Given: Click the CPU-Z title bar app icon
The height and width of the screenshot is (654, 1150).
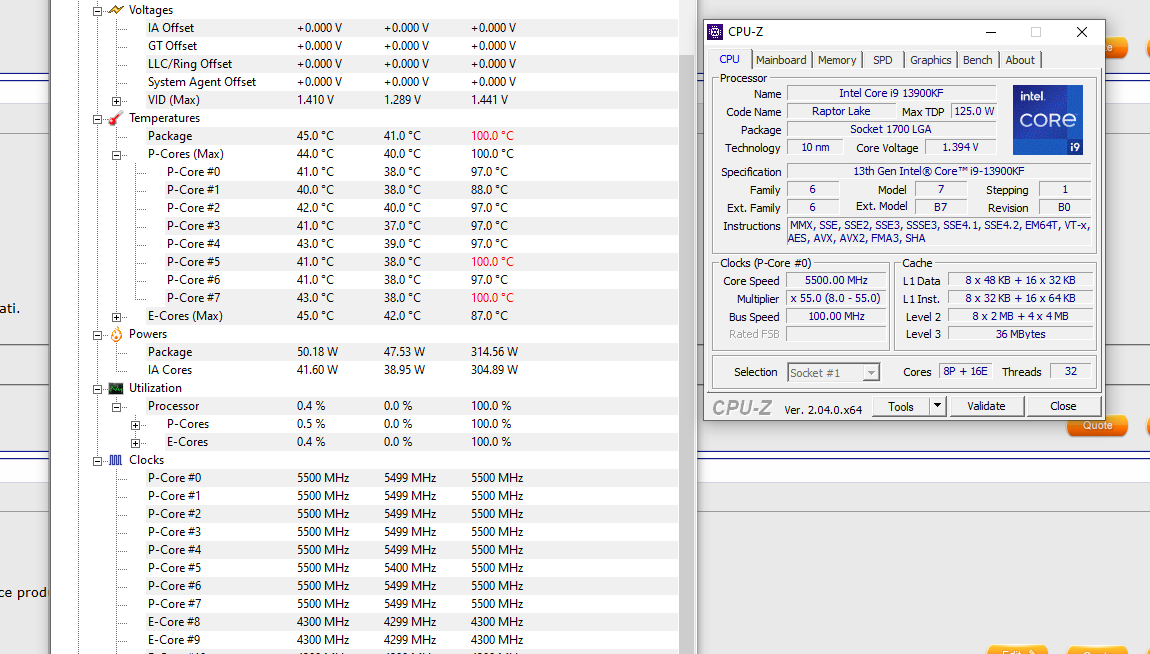Looking at the screenshot, I should (x=714, y=32).
